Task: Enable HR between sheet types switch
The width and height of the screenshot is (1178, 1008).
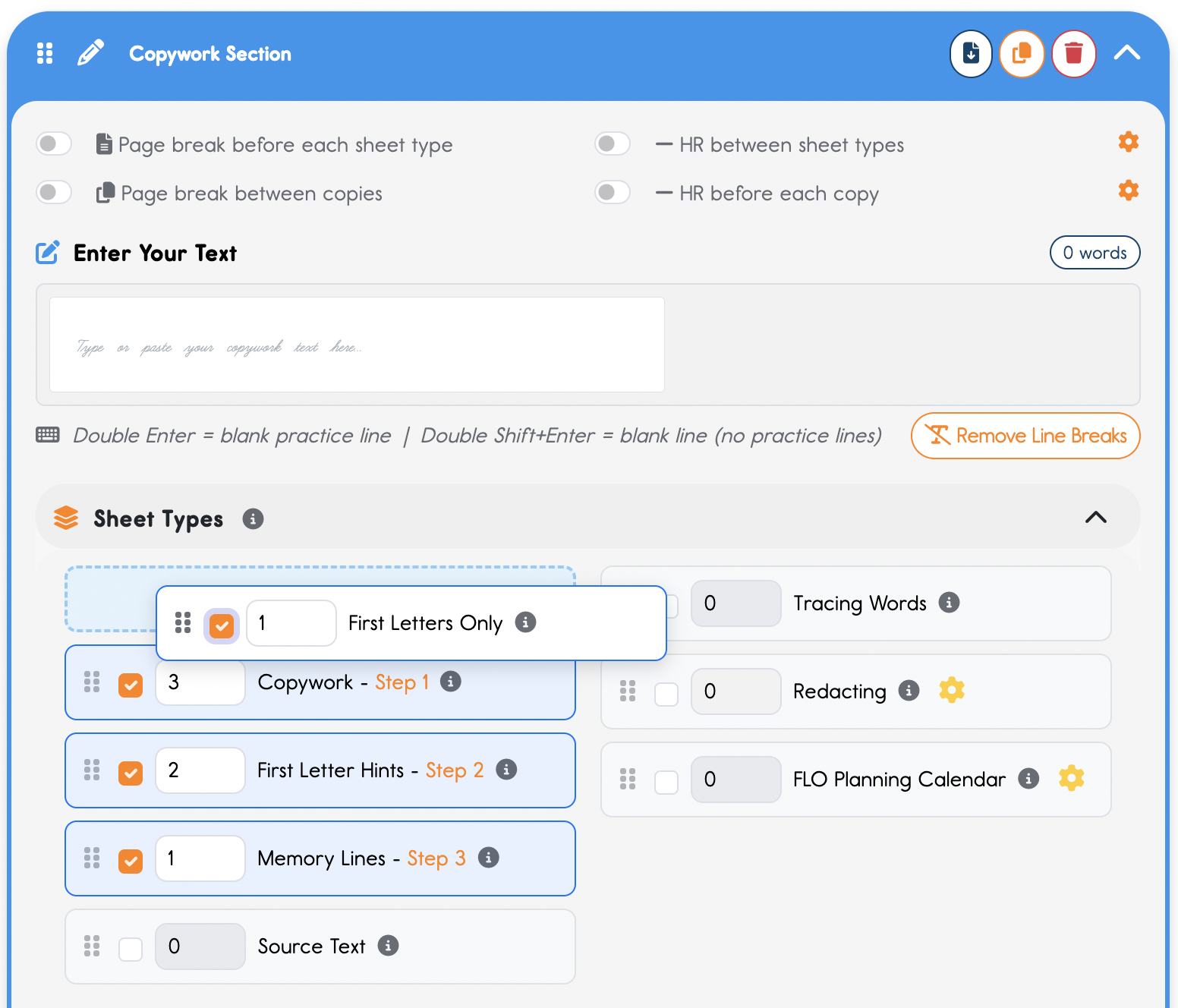Action: [613, 144]
